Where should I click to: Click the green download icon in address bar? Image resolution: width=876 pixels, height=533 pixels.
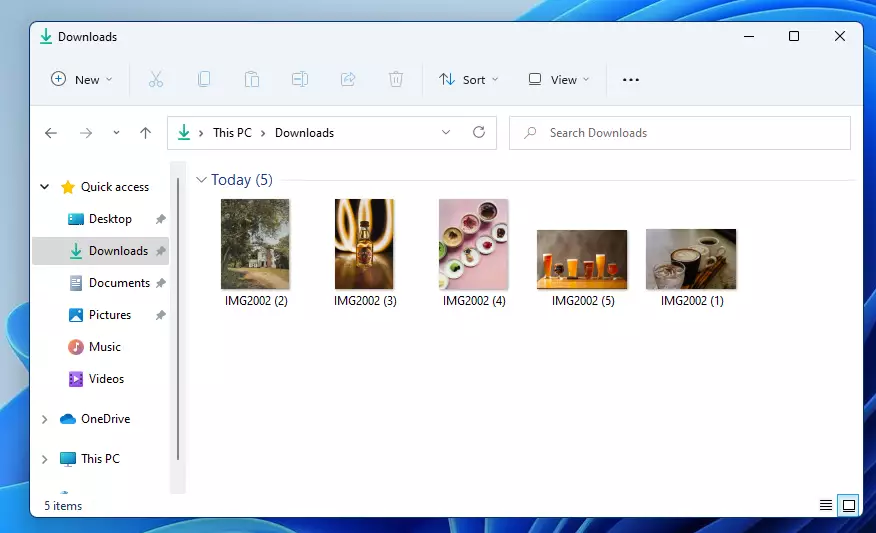click(184, 132)
